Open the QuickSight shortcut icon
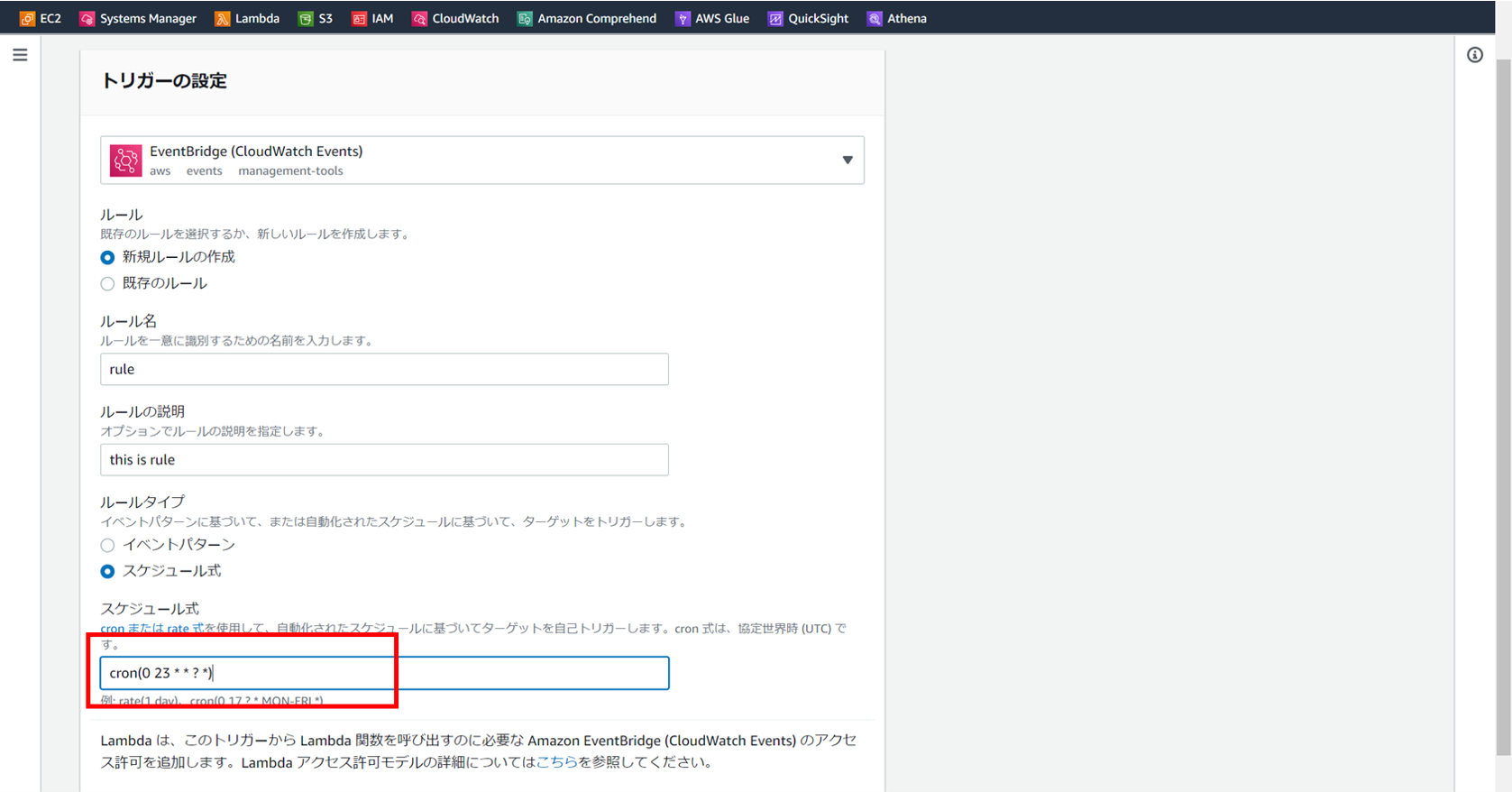1512x792 pixels. click(775, 18)
